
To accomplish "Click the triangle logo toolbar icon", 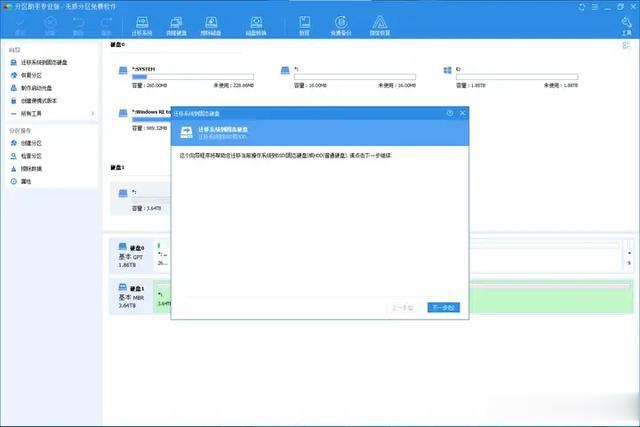I will pos(380,26).
